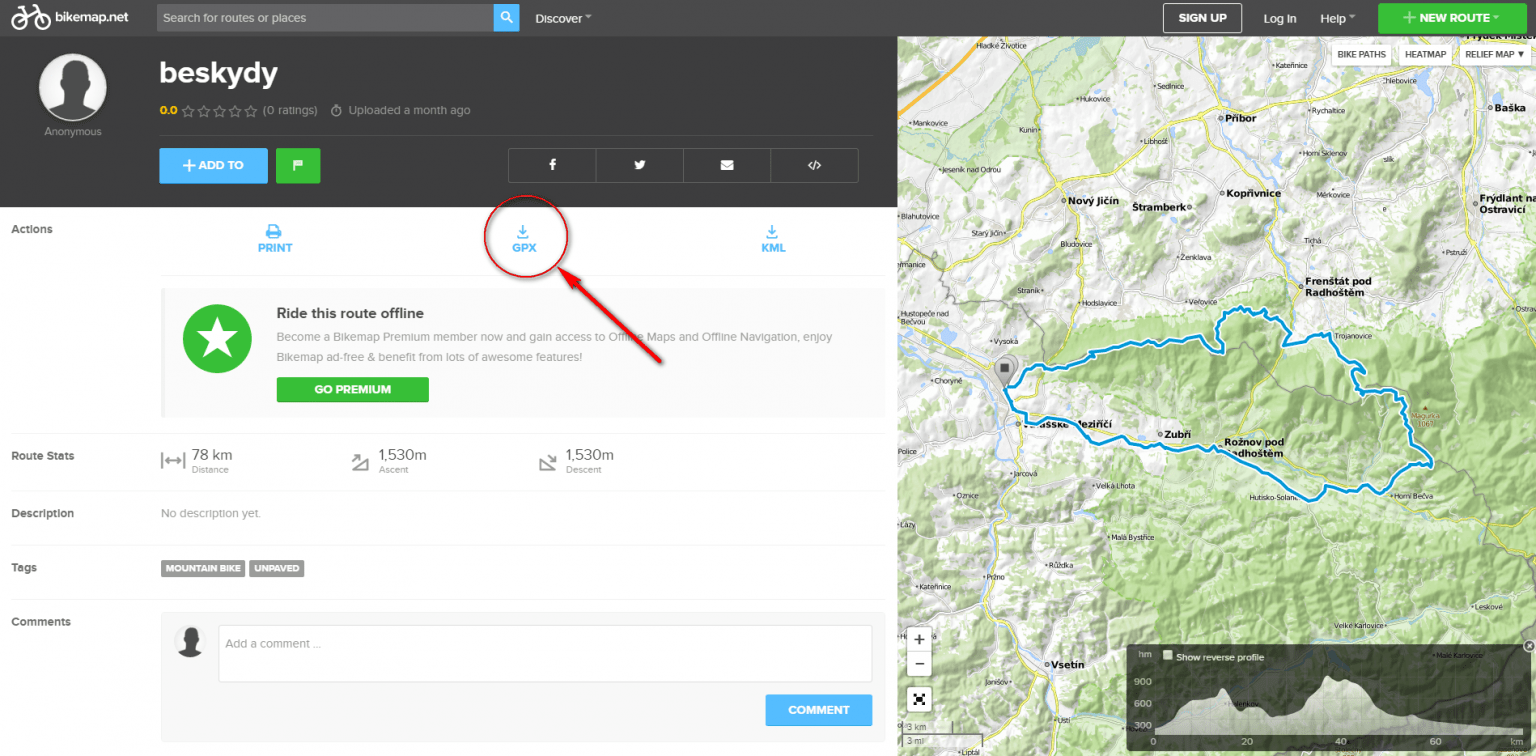Click the Anonymous user avatar
The image size is (1536, 756).
point(72,88)
